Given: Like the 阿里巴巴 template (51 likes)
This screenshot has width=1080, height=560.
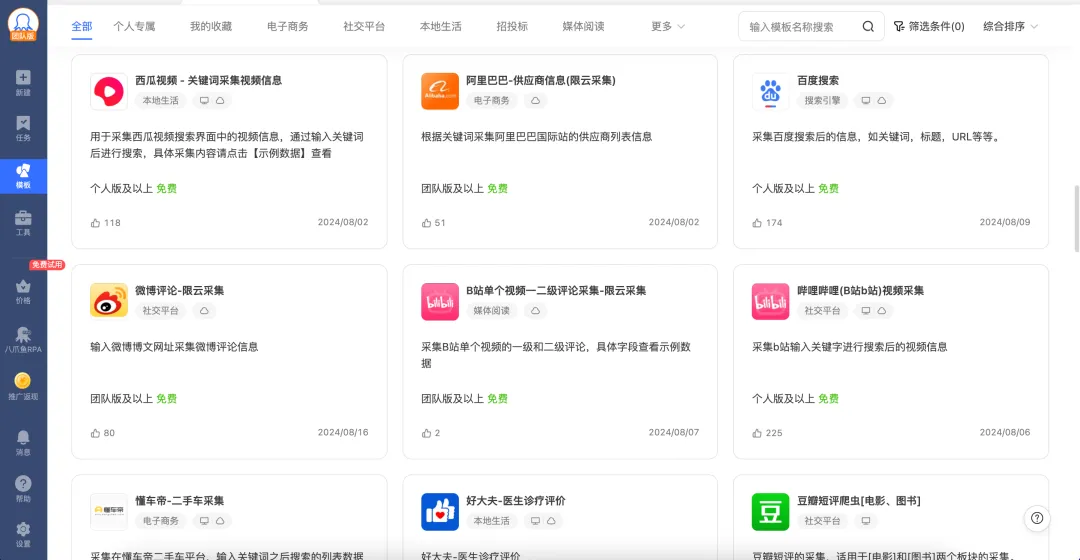Looking at the screenshot, I should tap(426, 222).
